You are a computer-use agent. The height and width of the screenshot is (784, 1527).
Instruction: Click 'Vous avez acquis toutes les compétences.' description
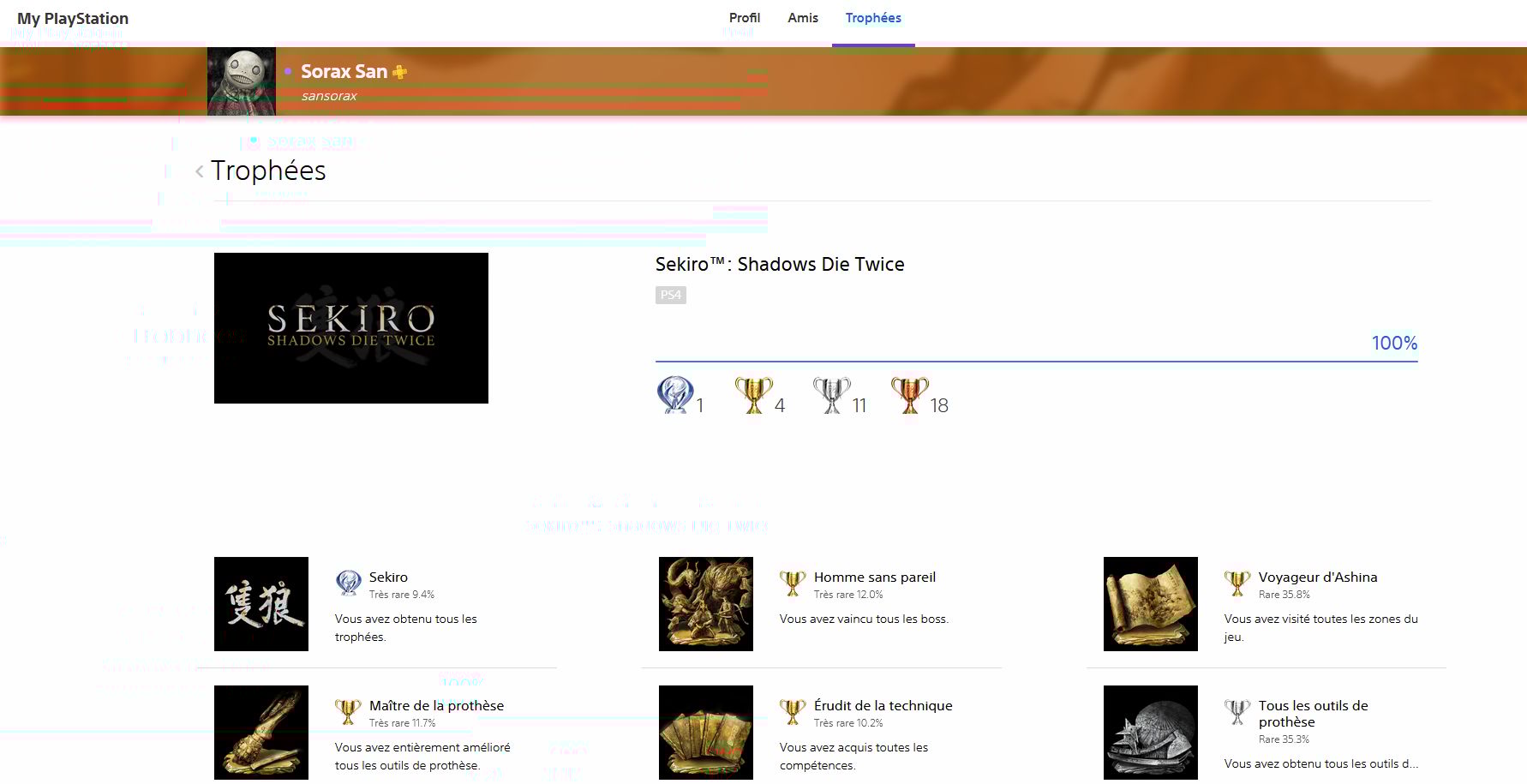pyautogui.click(x=853, y=756)
